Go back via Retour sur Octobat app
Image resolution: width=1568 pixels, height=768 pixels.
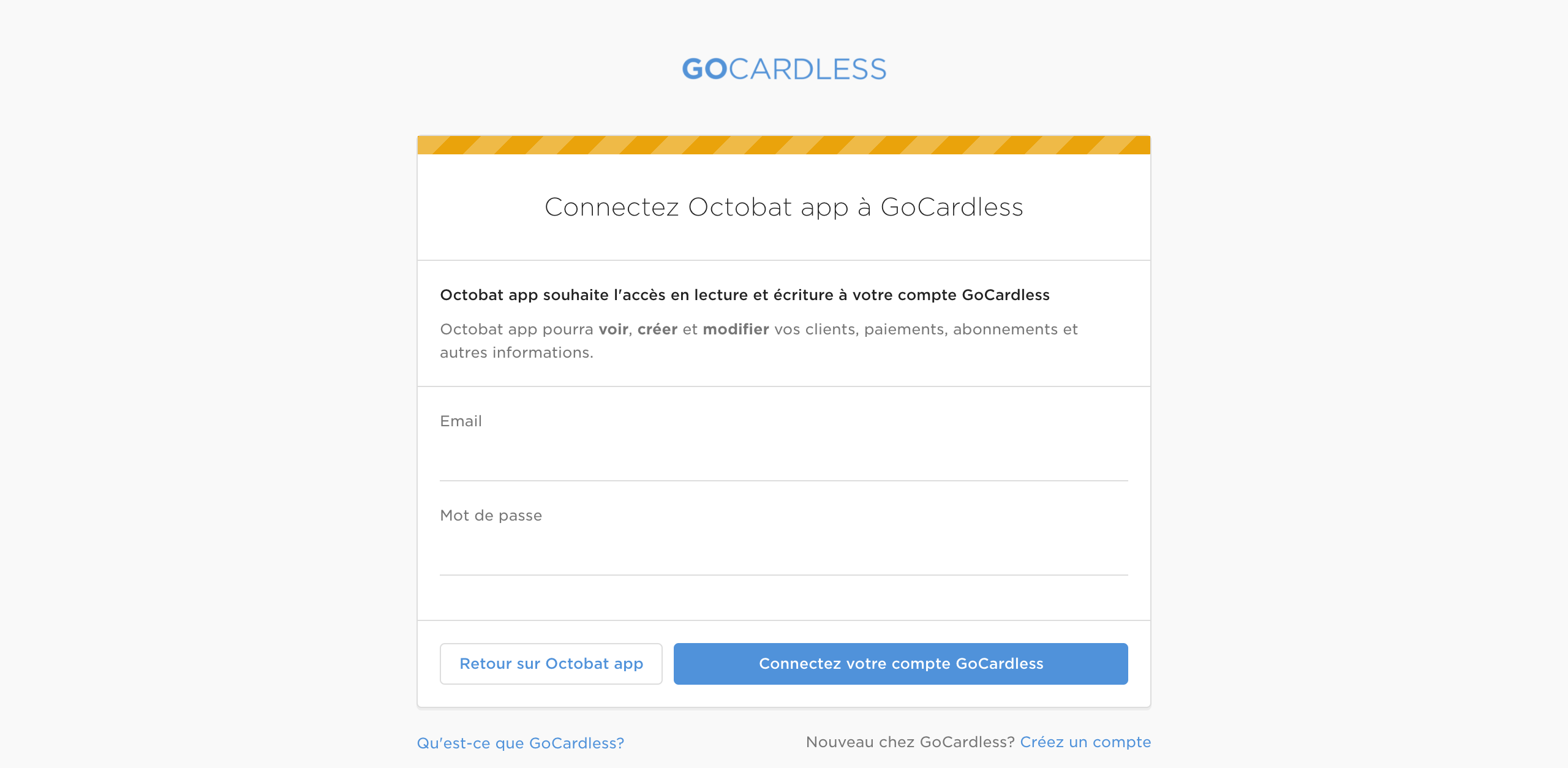551,664
